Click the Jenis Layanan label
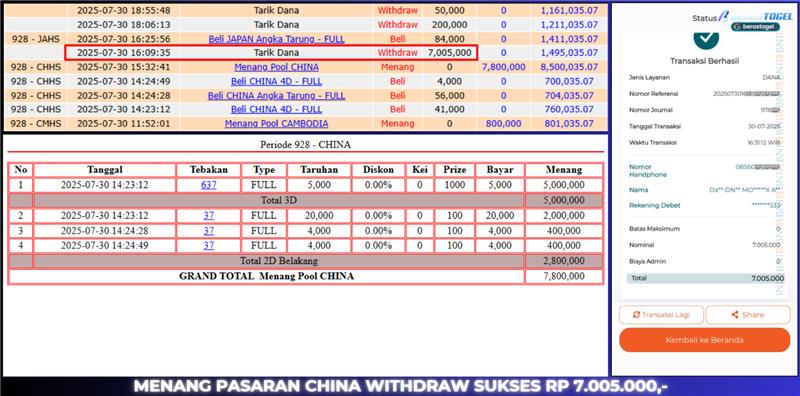Image resolution: width=800 pixels, height=396 pixels. [x=649, y=78]
